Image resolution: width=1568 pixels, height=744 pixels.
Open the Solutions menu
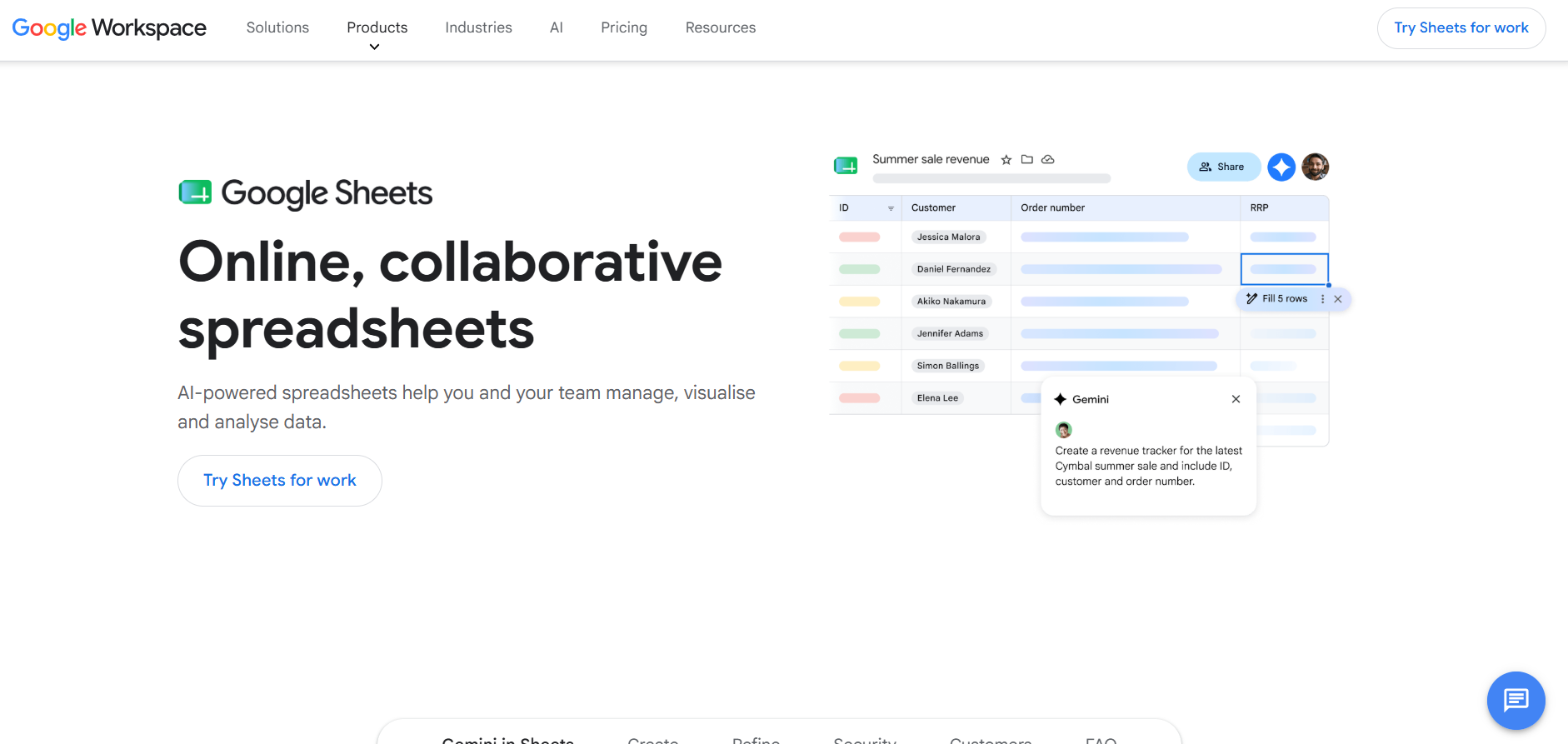tap(277, 27)
